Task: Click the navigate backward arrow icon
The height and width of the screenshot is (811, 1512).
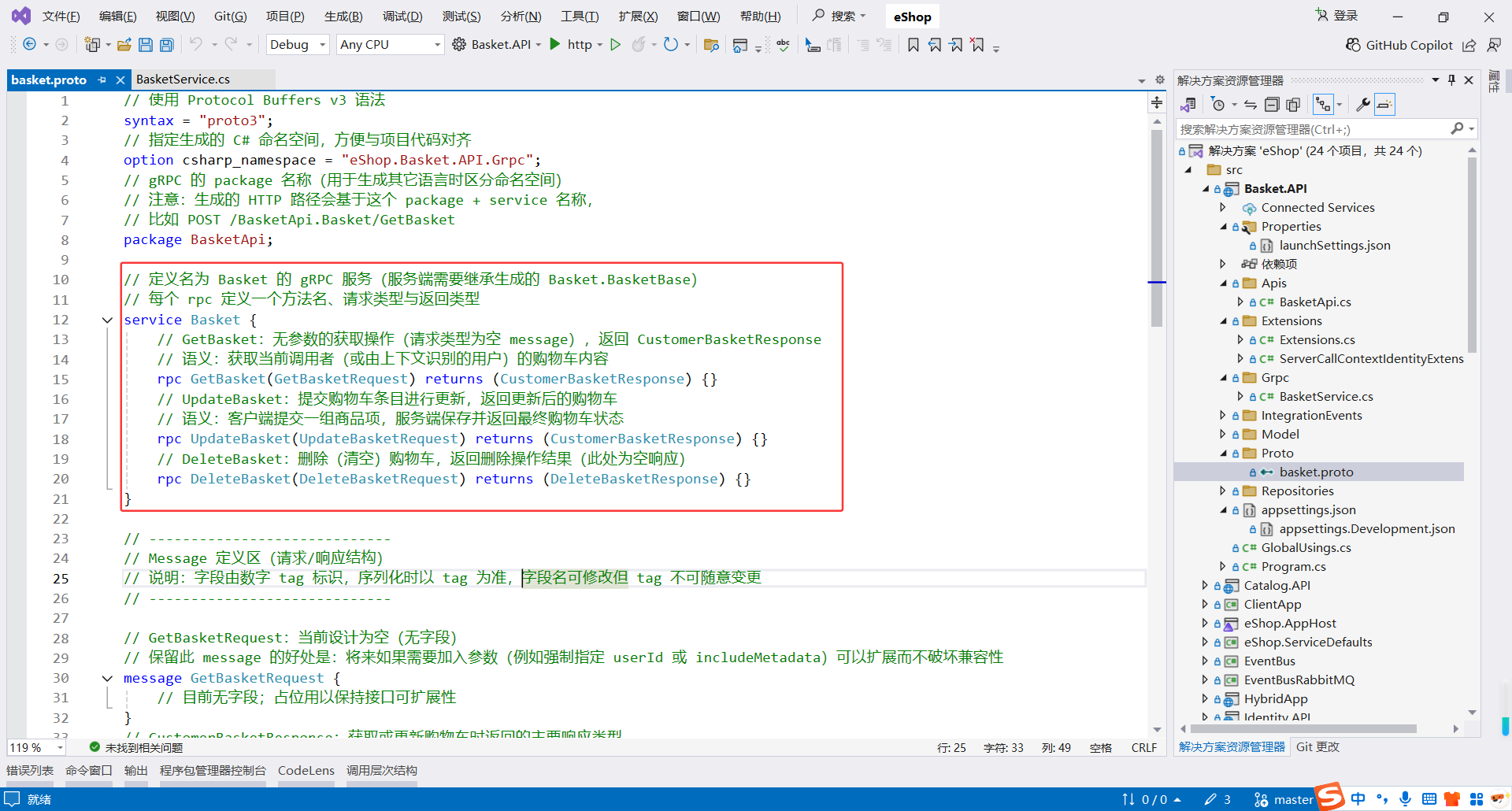Action: coord(28,45)
